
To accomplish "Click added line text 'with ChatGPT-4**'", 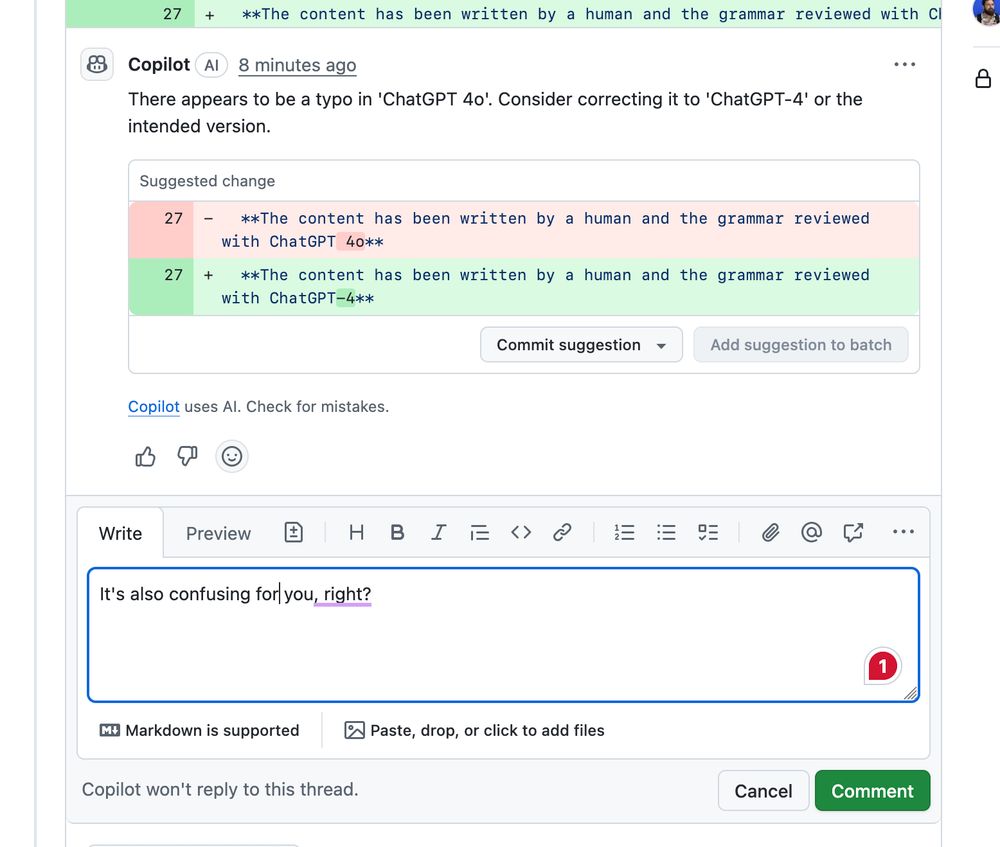I will tap(298, 298).
